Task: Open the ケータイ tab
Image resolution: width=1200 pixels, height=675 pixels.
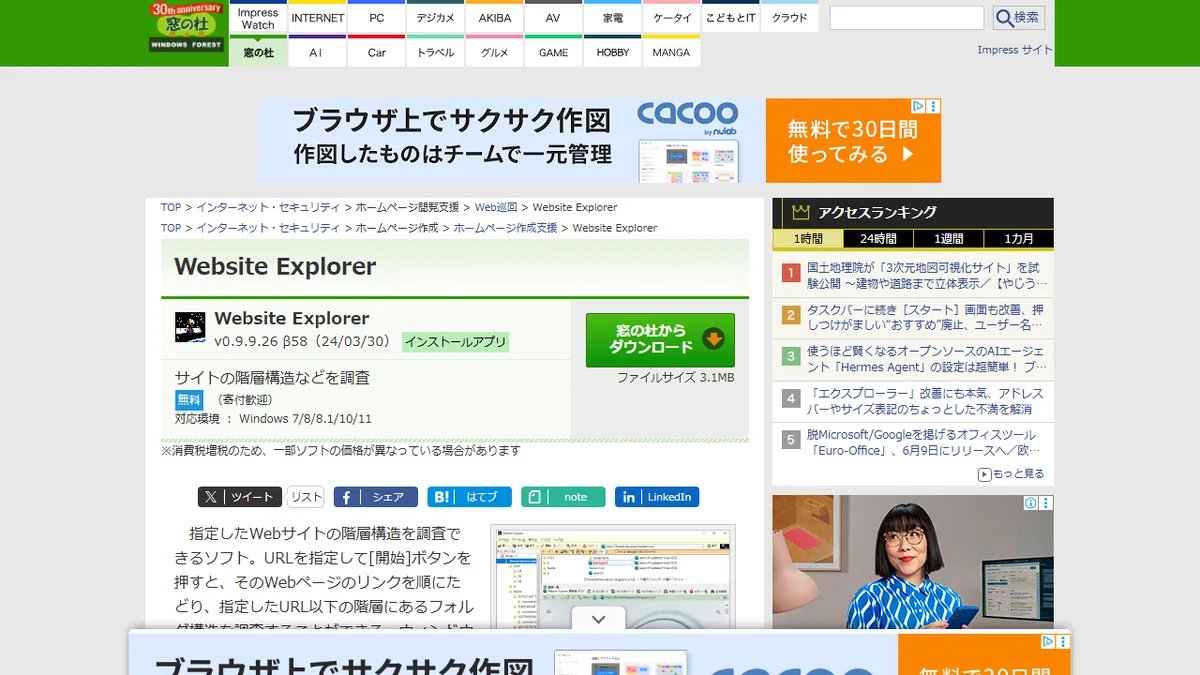Action: (x=671, y=18)
